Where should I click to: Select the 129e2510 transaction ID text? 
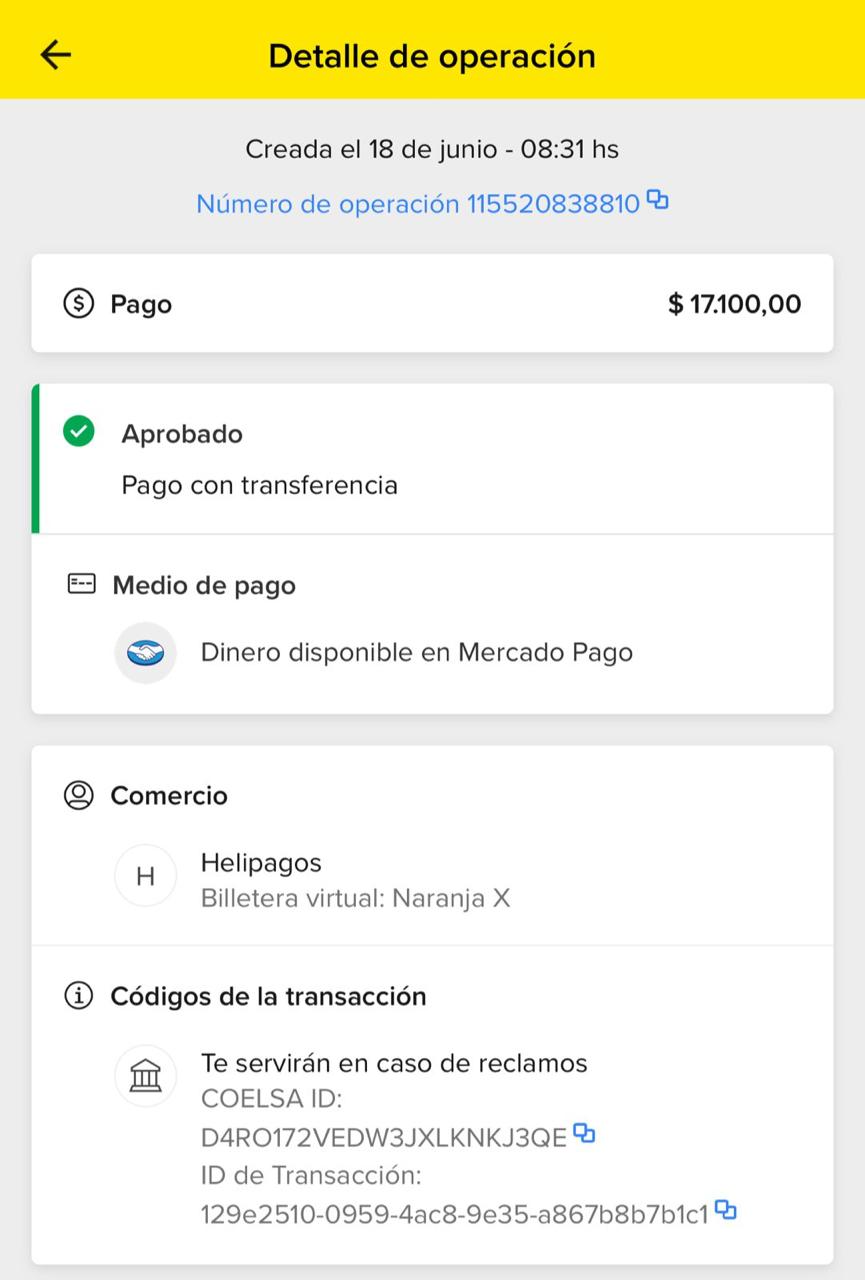pyautogui.click(x=455, y=1214)
